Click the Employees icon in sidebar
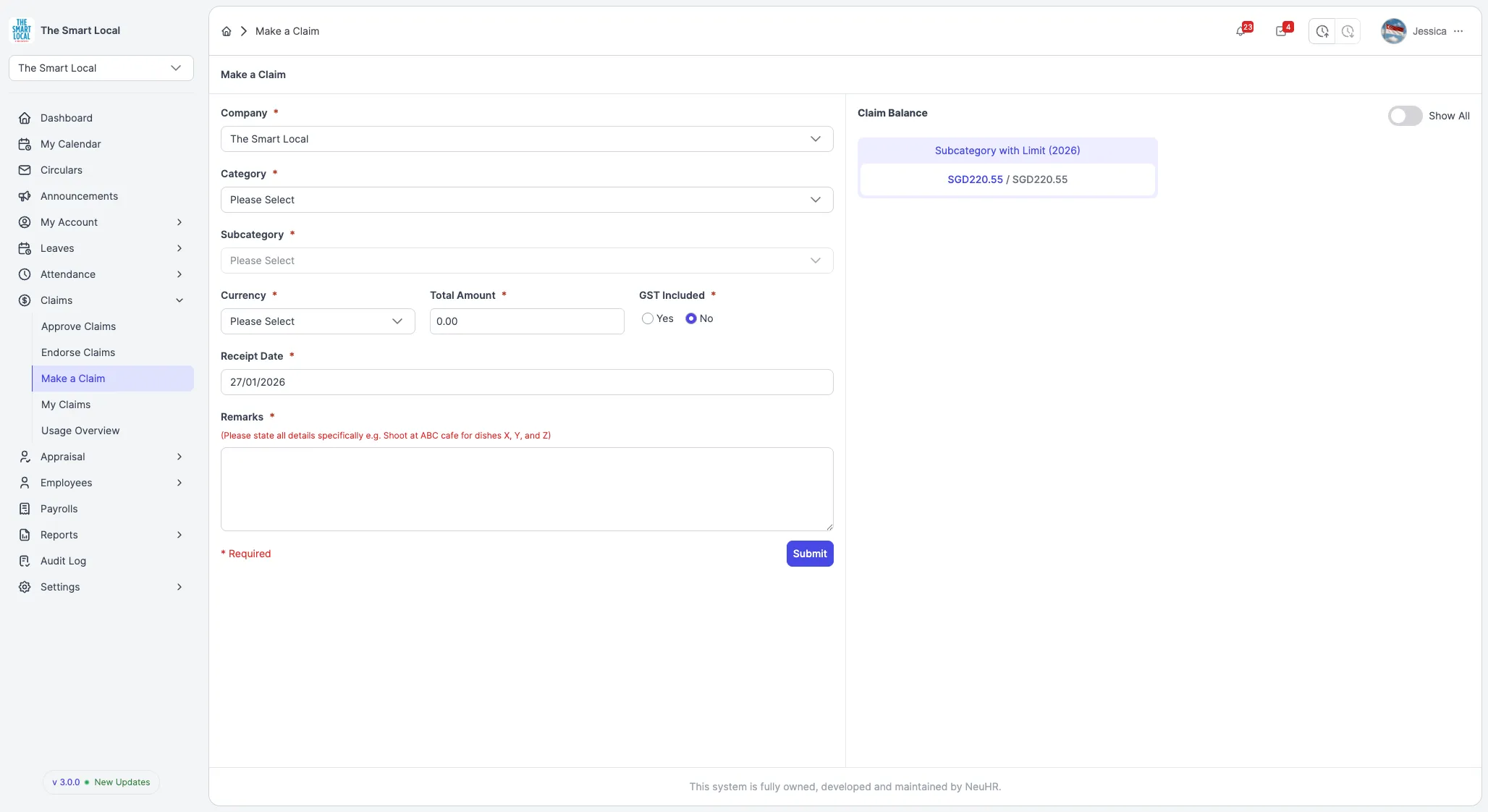1488x812 pixels. click(x=25, y=483)
